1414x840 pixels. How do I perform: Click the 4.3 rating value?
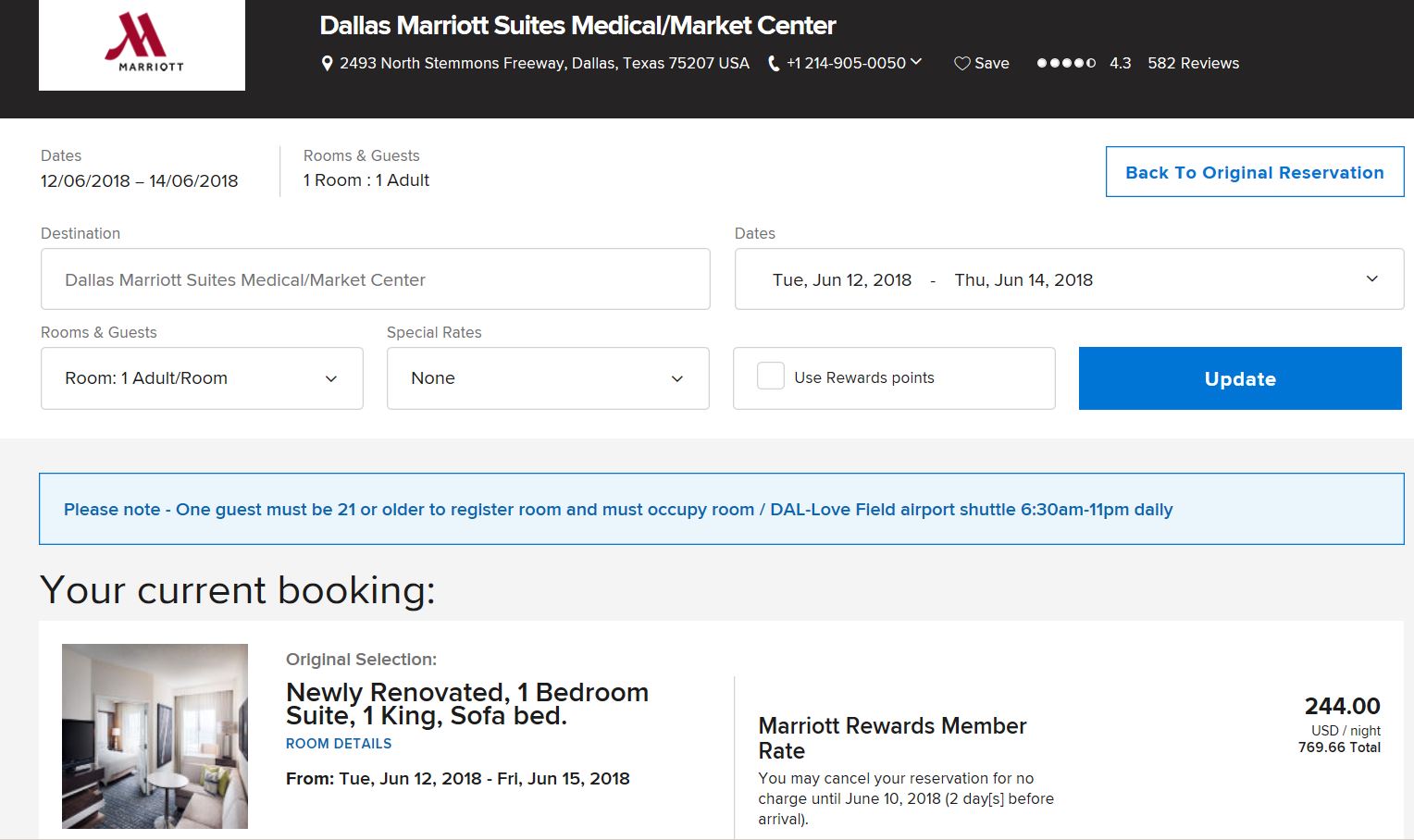click(1120, 63)
